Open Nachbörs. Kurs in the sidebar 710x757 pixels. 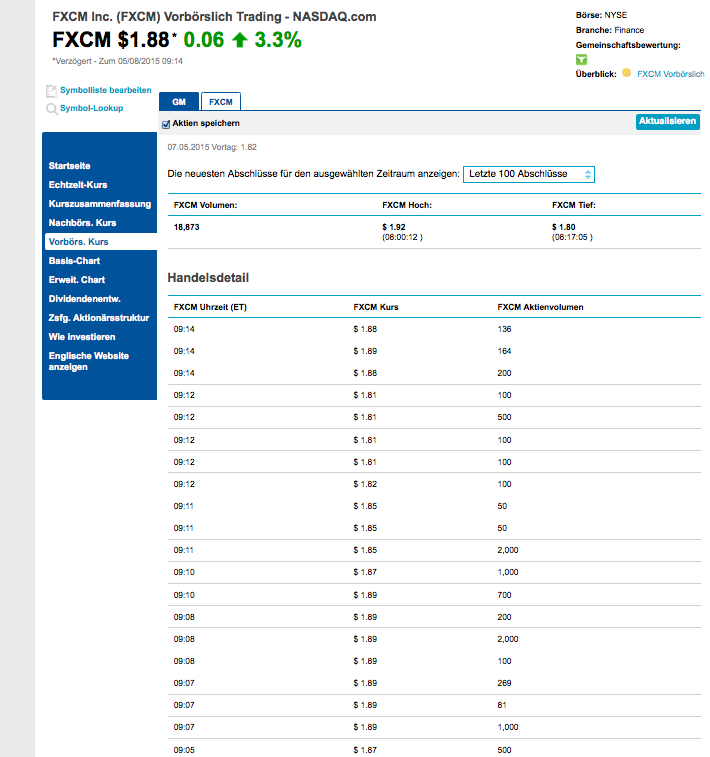coord(82,223)
